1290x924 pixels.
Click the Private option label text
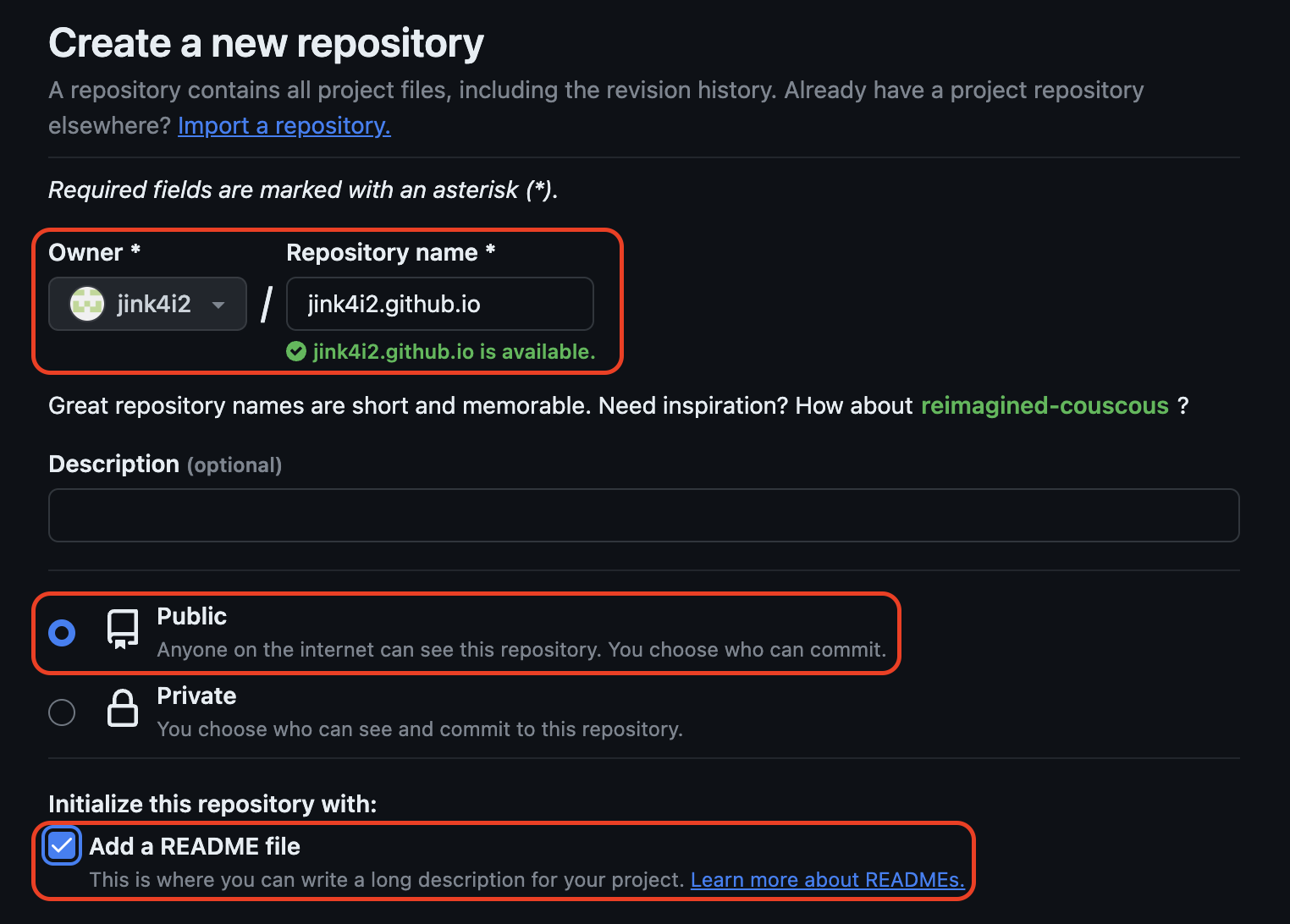pyautogui.click(x=196, y=695)
